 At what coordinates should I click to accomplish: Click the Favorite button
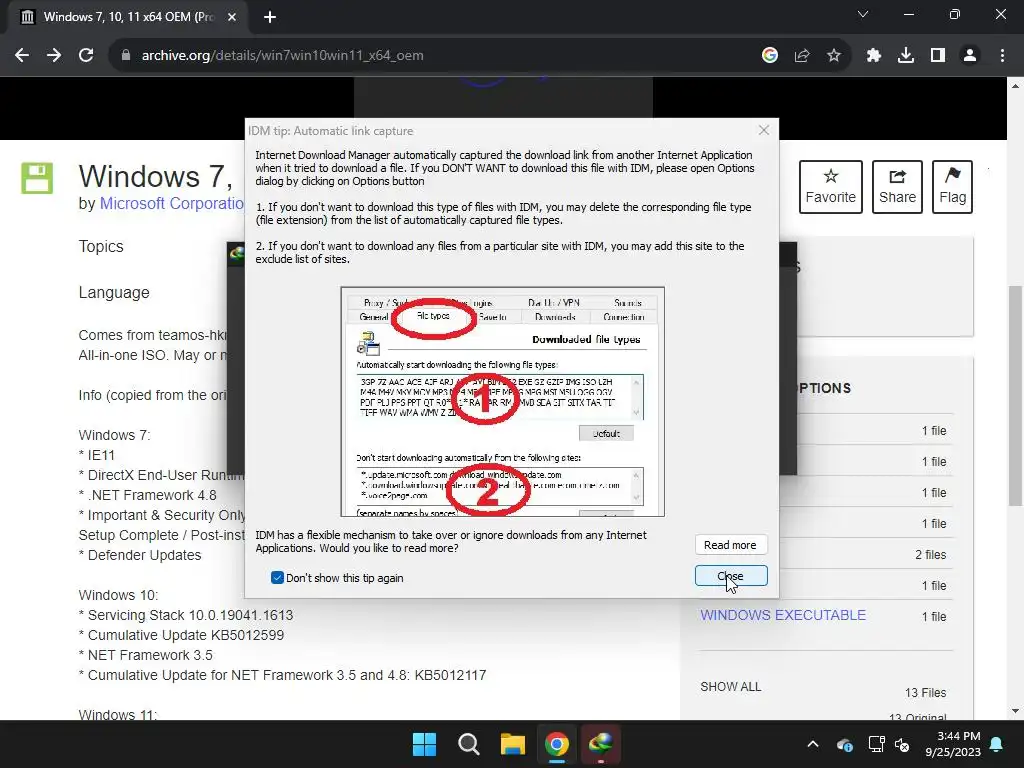(x=831, y=187)
